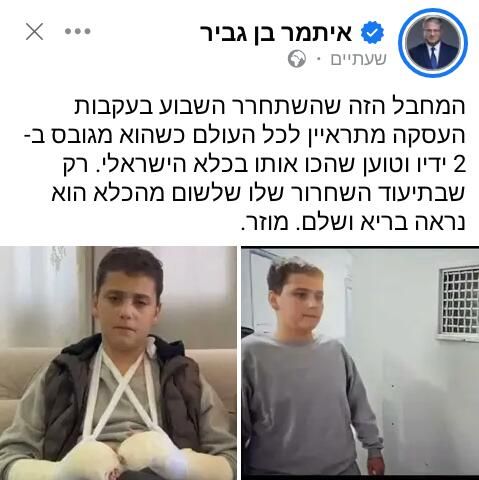Click the globe public audience icon
Viewport: 479px width, 480px height.
[x=297, y=60]
